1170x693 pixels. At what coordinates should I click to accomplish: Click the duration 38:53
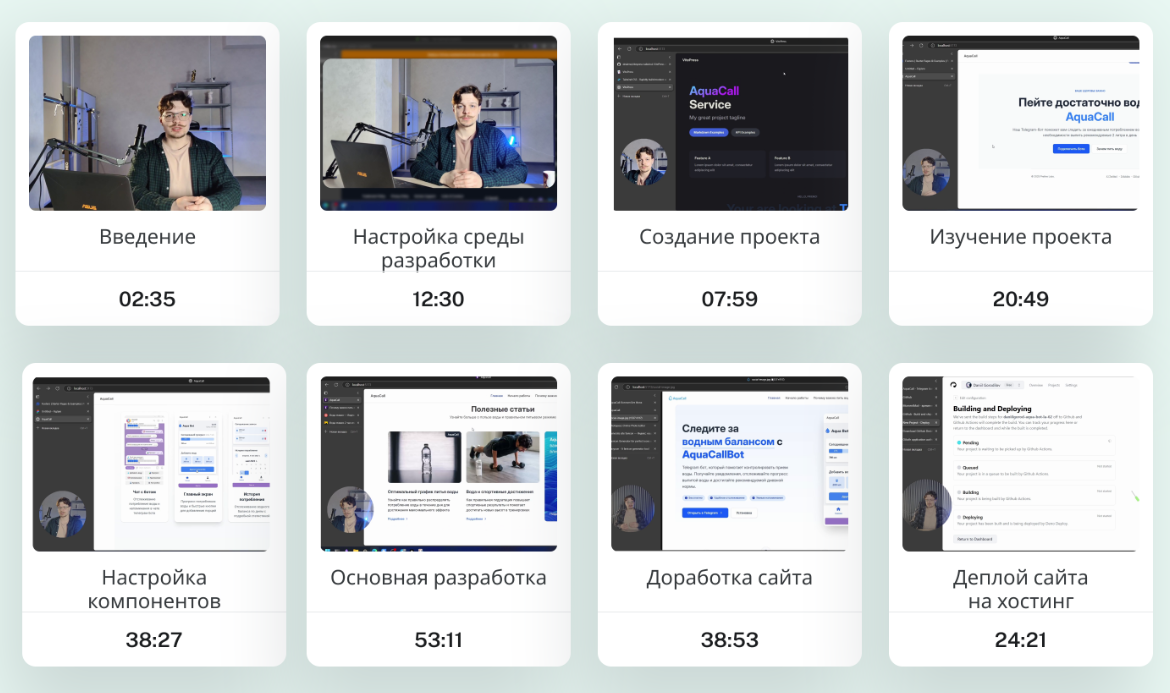(x=729, y=640)
